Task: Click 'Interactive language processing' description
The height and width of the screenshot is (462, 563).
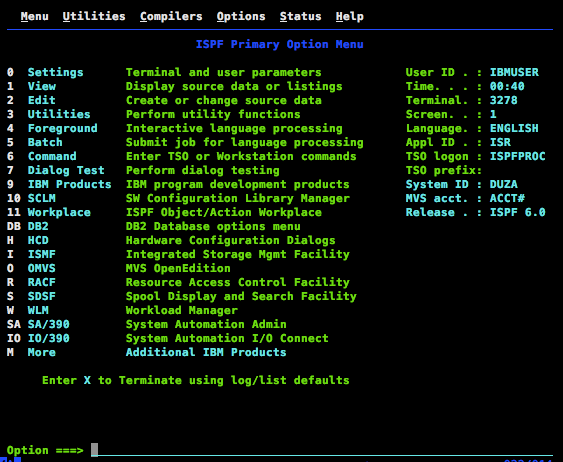Action: (234, 128)
